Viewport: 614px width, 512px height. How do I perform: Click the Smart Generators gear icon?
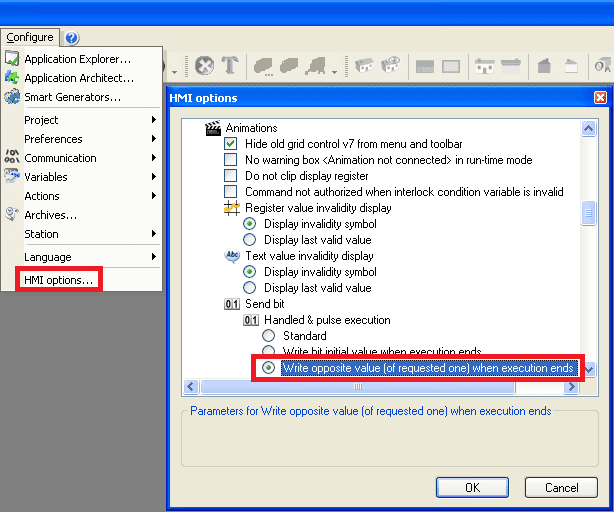[x=12, y=97]
